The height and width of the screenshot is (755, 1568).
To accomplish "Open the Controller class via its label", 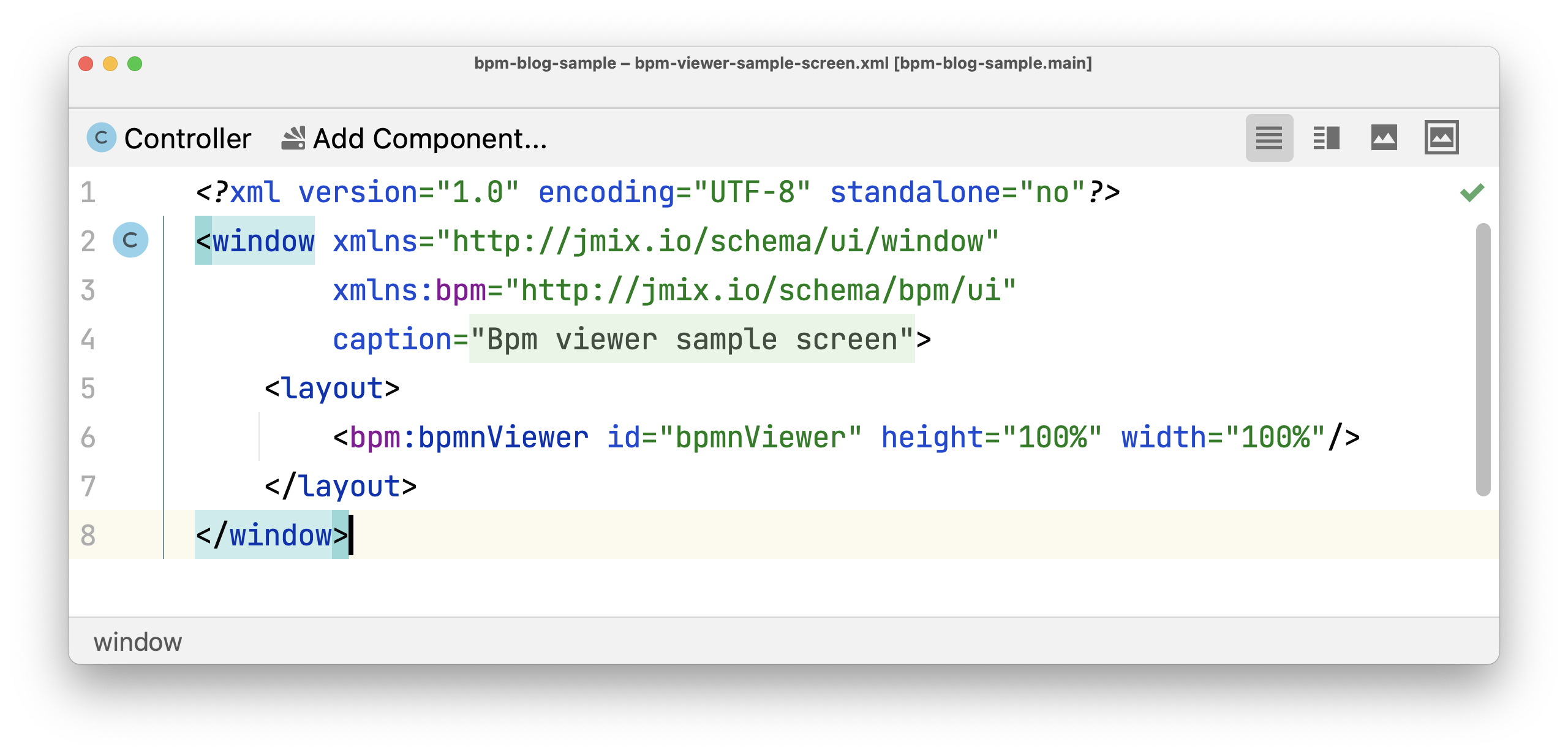I will click(187, 138).
